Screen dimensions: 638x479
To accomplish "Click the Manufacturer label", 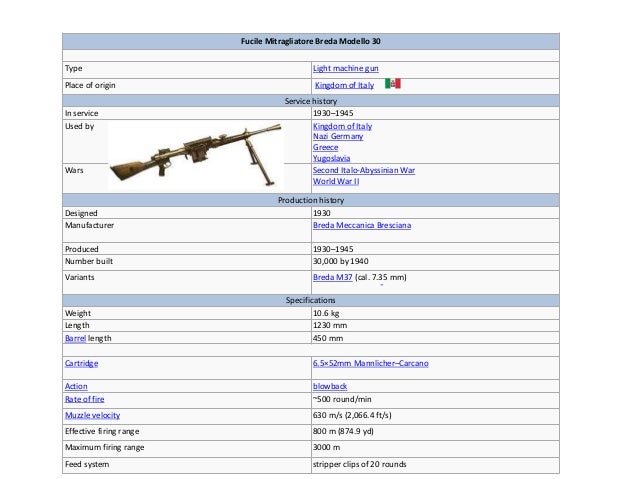I will click(x=89, y=225).
